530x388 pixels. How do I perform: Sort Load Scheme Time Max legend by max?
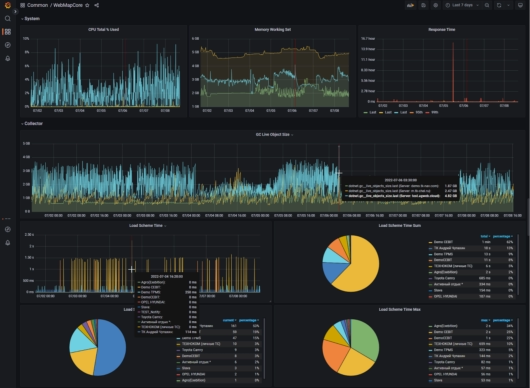click(x=485, y=320)
